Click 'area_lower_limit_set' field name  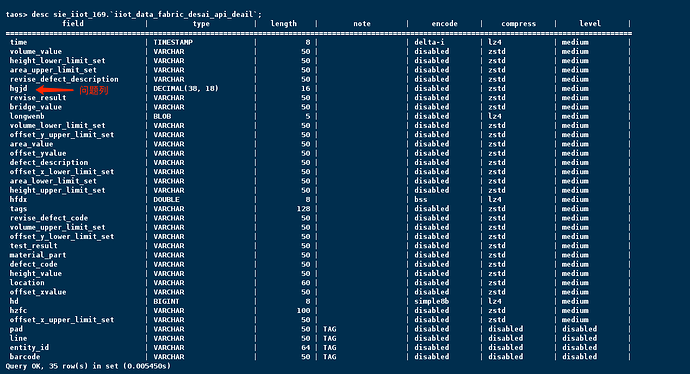pos(53,181)
